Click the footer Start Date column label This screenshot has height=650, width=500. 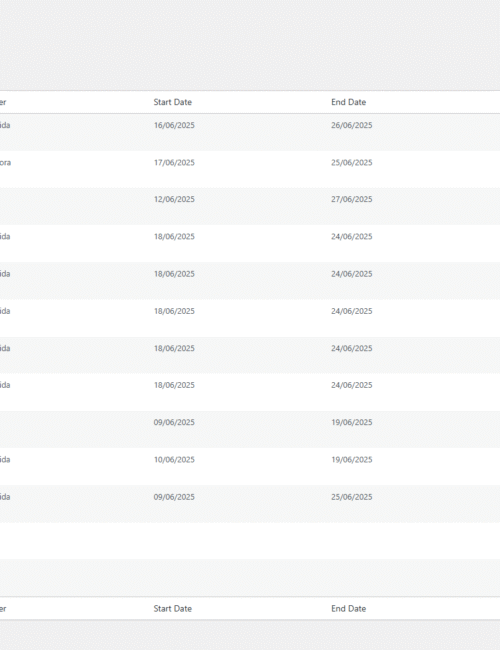[x=172, y=609]
